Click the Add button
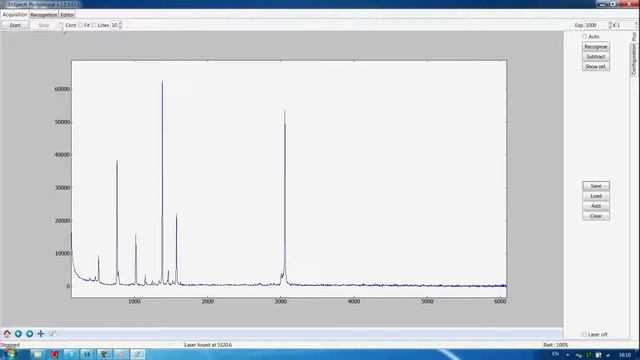 pyautogui.click(x=596, y=206)
